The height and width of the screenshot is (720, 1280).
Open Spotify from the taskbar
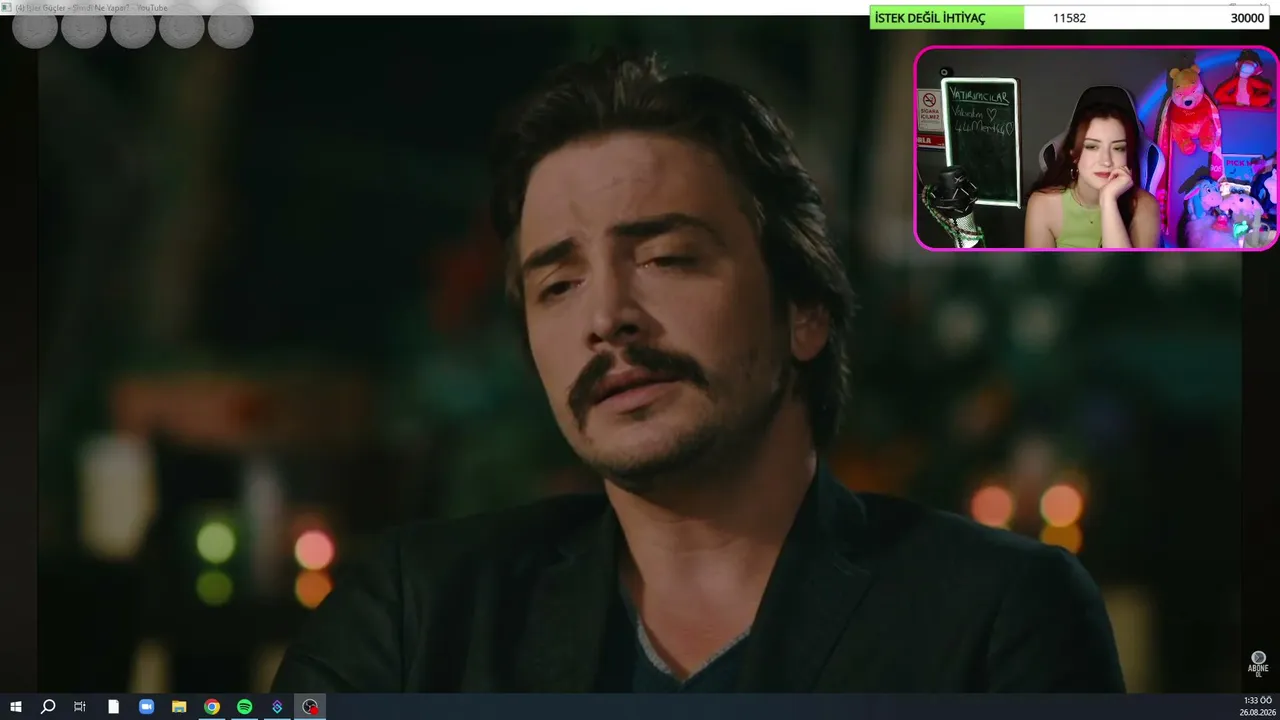tap(245, 707)
